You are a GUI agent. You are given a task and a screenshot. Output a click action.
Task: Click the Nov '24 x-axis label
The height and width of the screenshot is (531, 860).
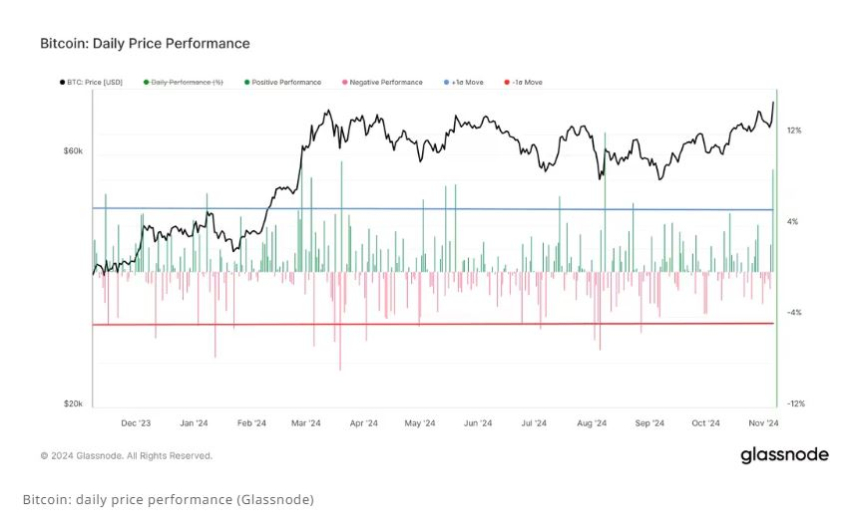pyautogui.click(x=763, y=423)
